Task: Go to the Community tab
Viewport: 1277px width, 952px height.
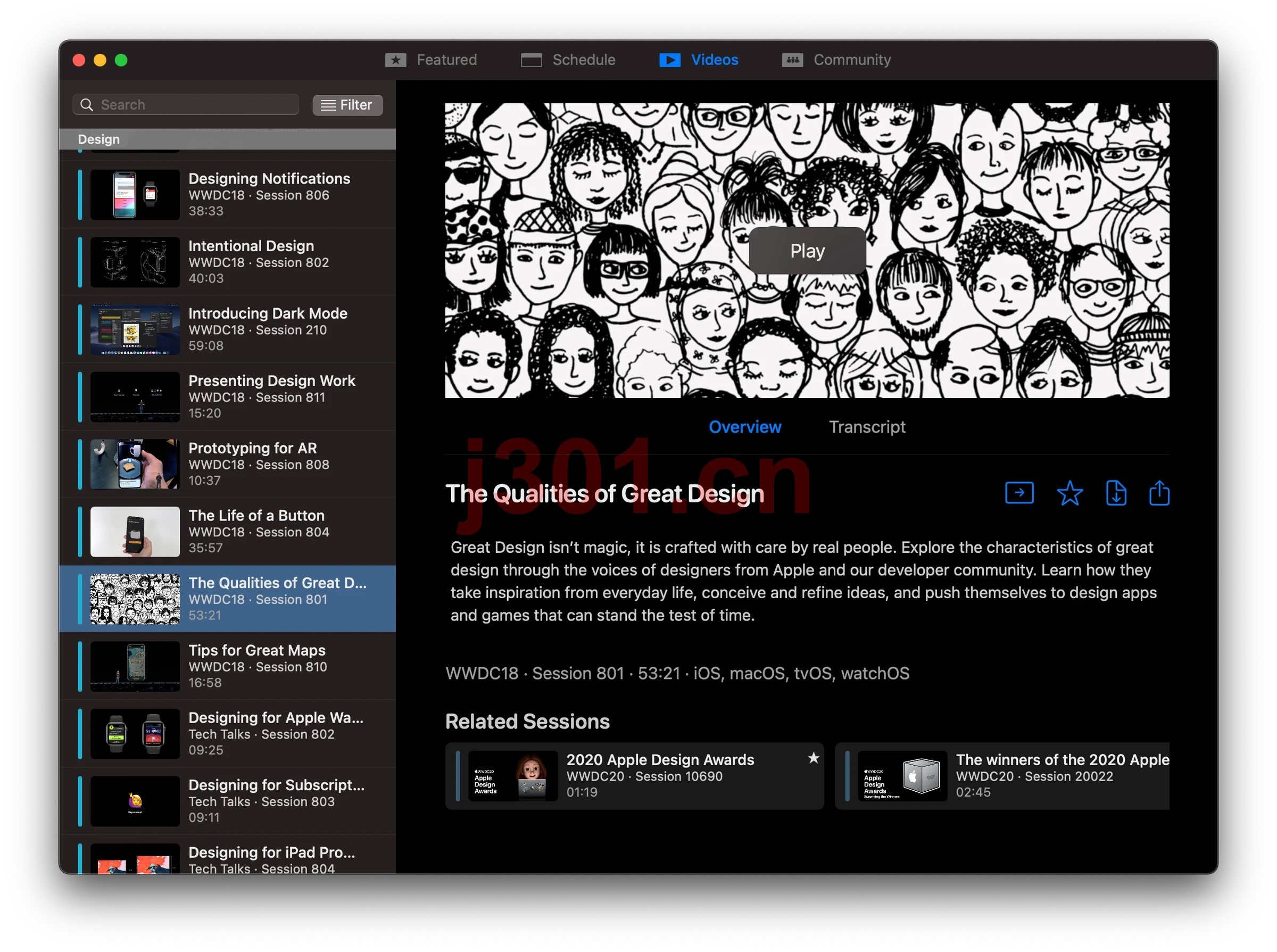Action: click(836, 60)
